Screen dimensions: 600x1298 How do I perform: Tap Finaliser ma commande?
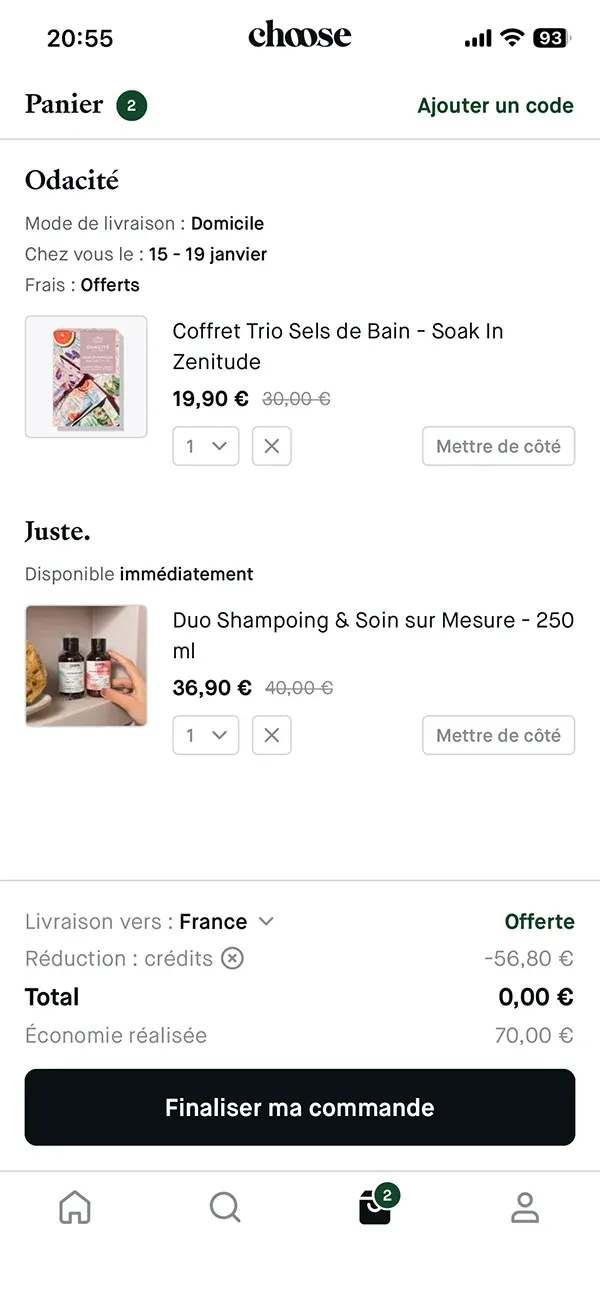[x=299, y=1107]
